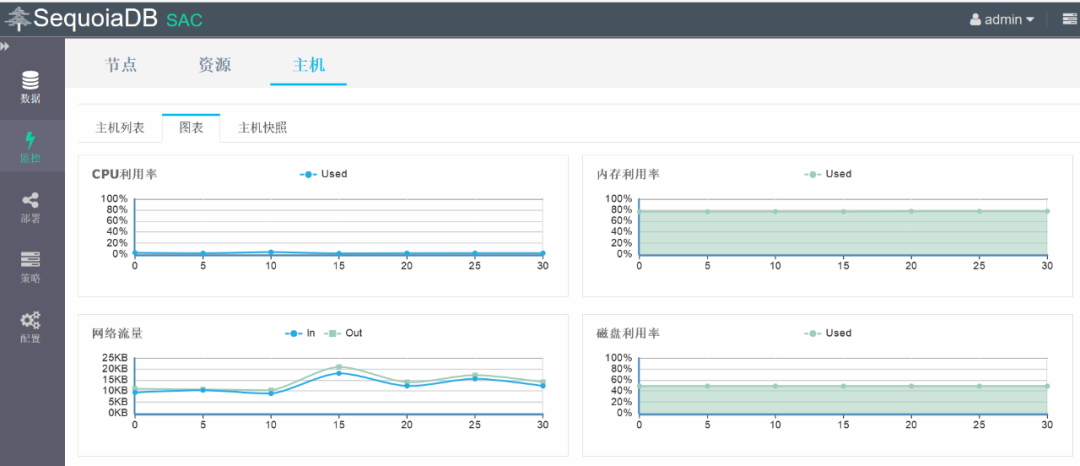Expand the sidebar with double-arrow icon
The width and height of the screenshot is (1080, 466).
point(5,46)
